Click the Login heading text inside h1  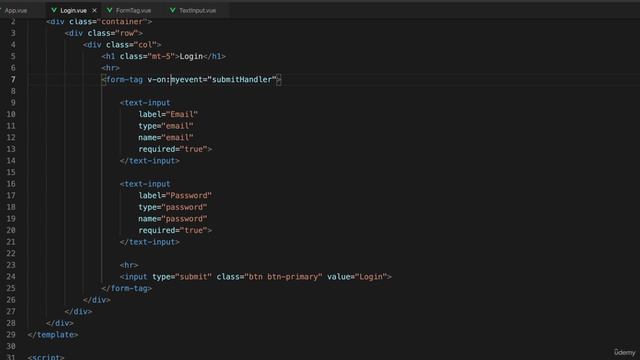pos(191,56)
